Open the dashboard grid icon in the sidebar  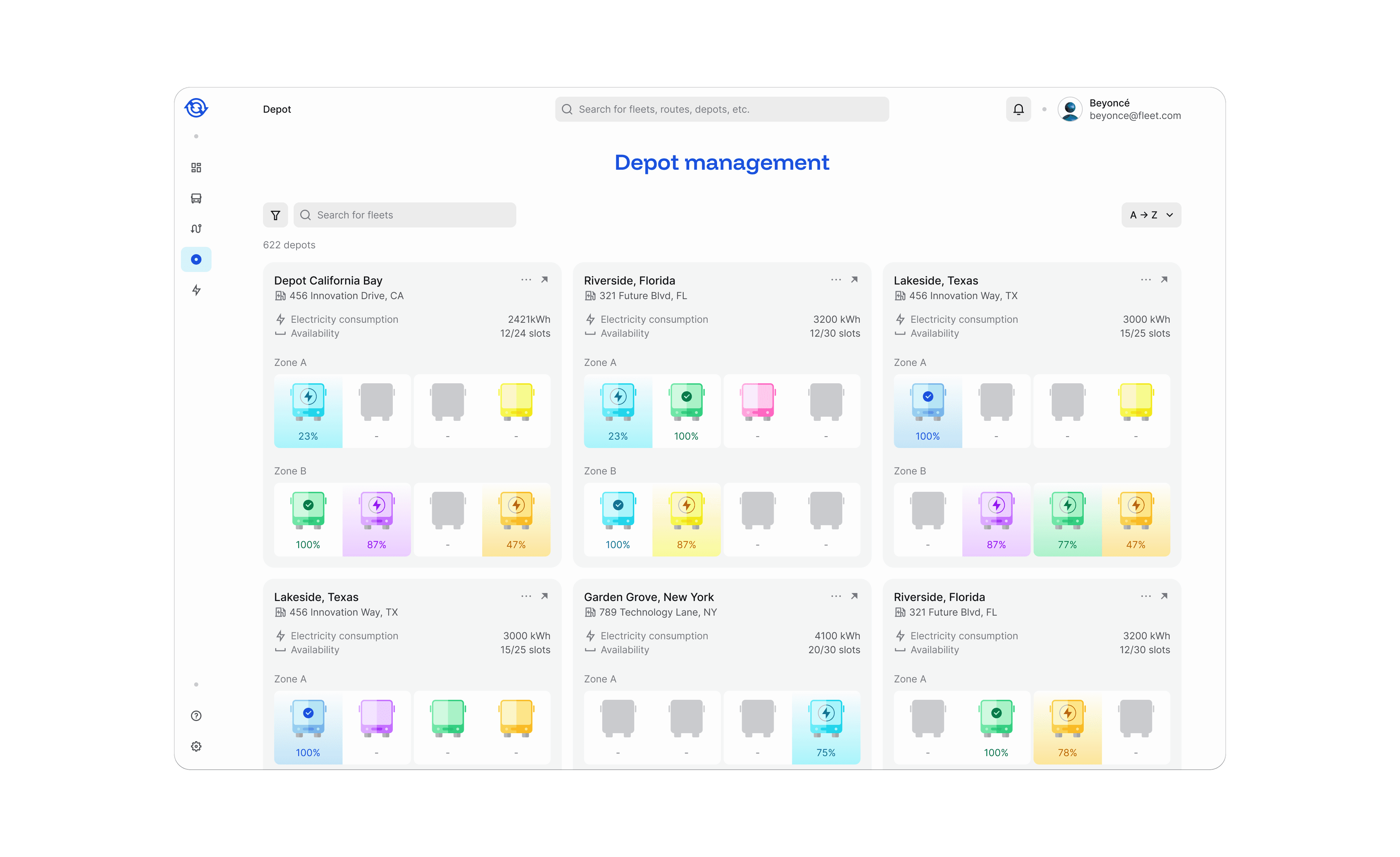coord(196,168)
